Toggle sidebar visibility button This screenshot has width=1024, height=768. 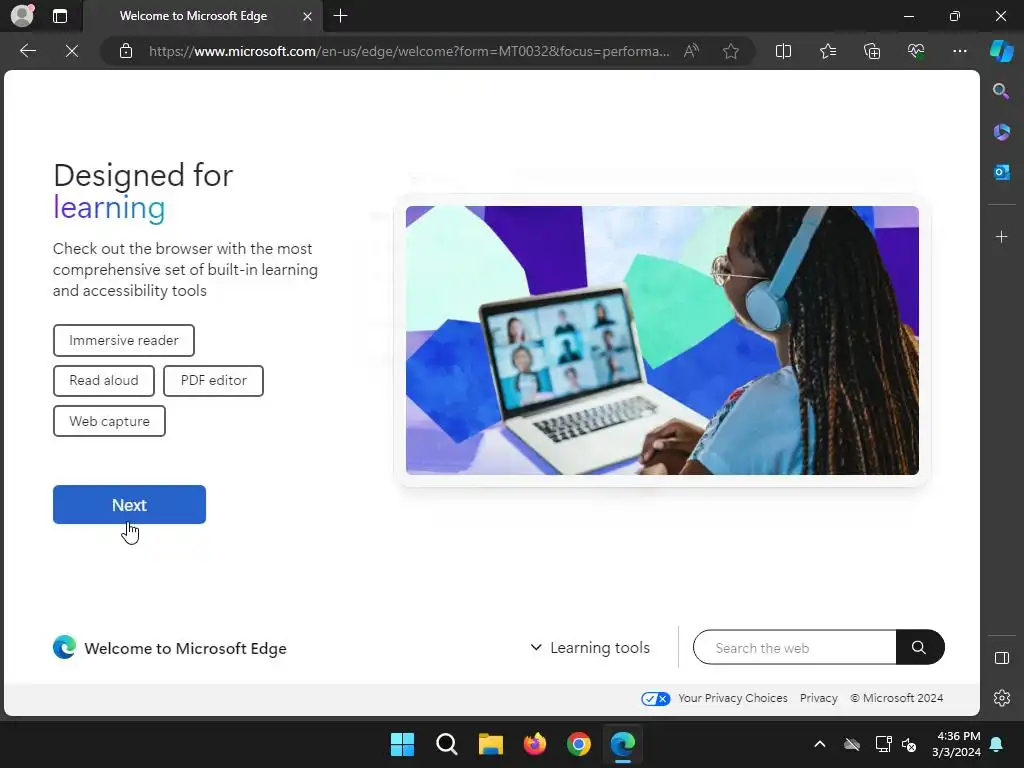point(1001,658)
